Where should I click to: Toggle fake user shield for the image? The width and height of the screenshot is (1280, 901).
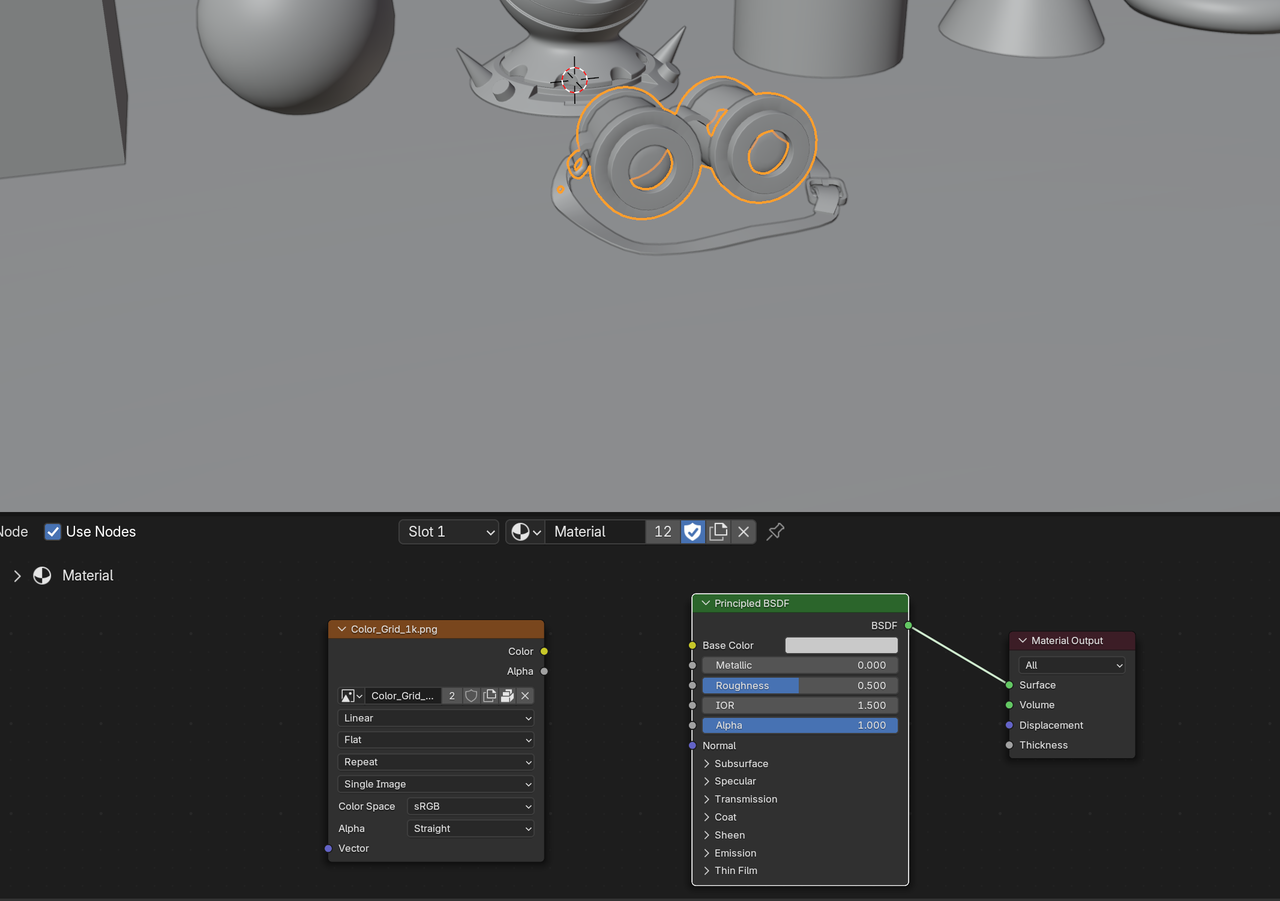point(471,696)
